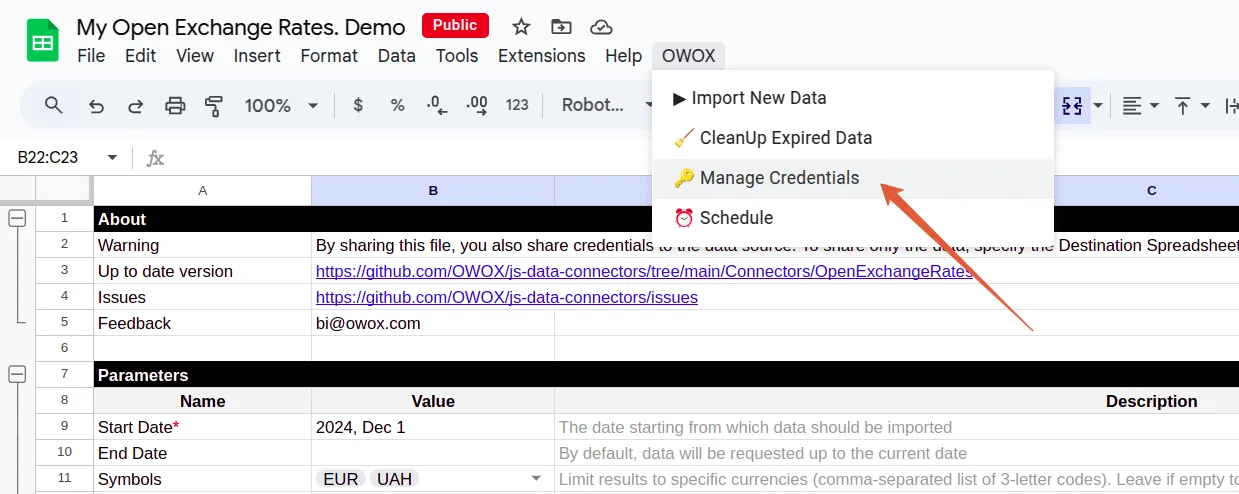Open more number formats 123 button

(x=517, y=105)
